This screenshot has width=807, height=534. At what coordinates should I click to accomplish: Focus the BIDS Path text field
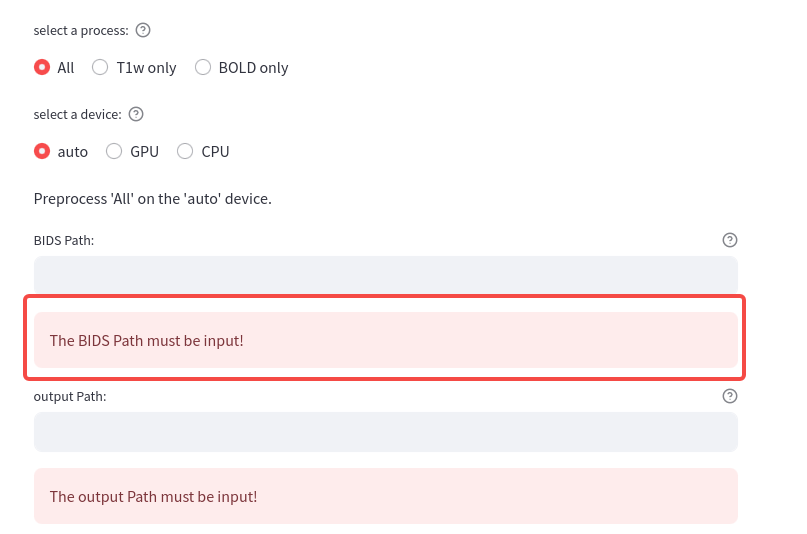tap(385, 275)
